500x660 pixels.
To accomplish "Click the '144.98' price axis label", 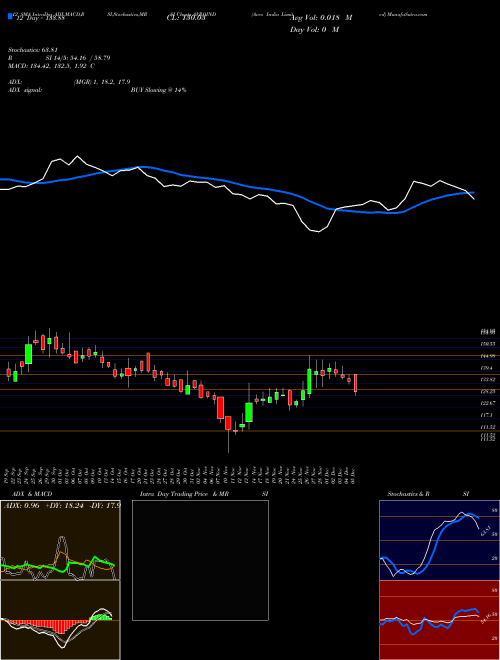I will point(488,356).
